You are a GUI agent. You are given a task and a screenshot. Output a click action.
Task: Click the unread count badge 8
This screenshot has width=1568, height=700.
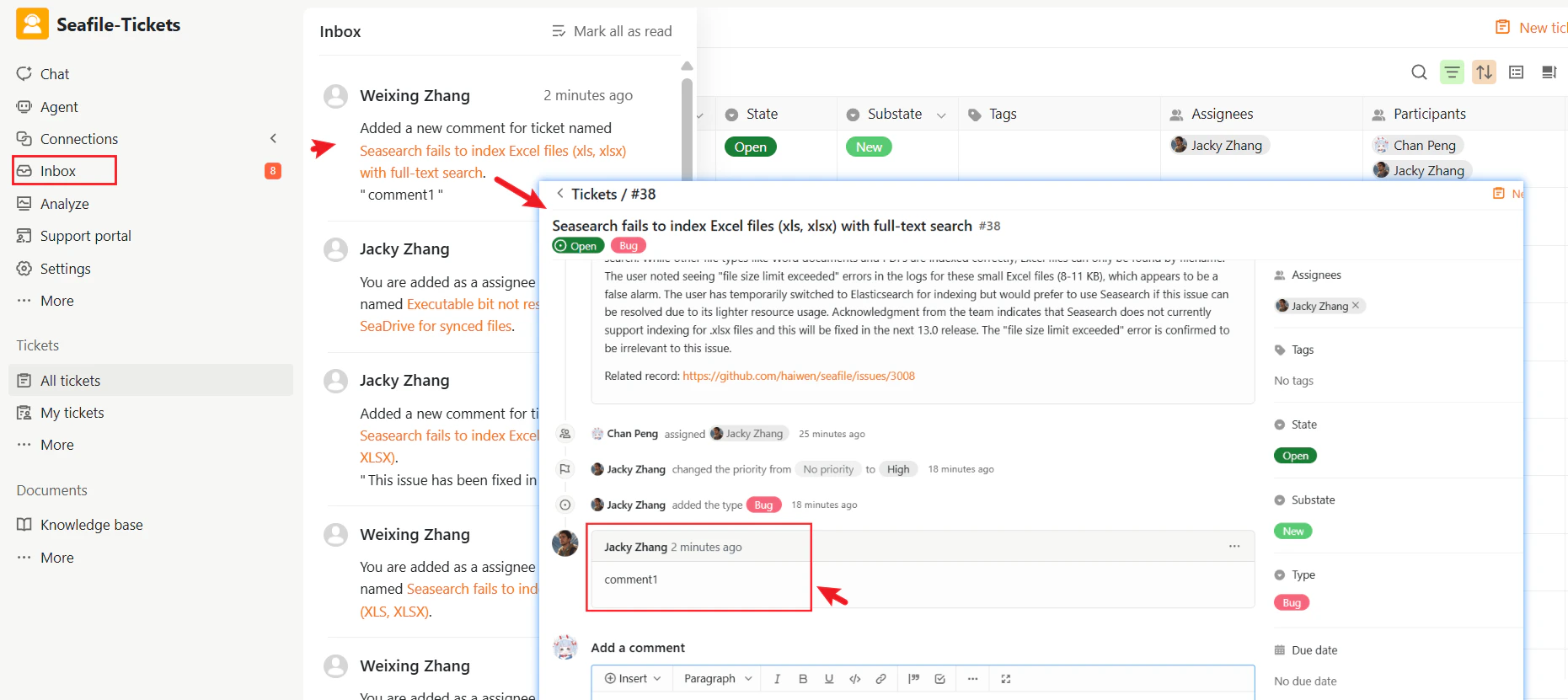(x=273, y=171)
